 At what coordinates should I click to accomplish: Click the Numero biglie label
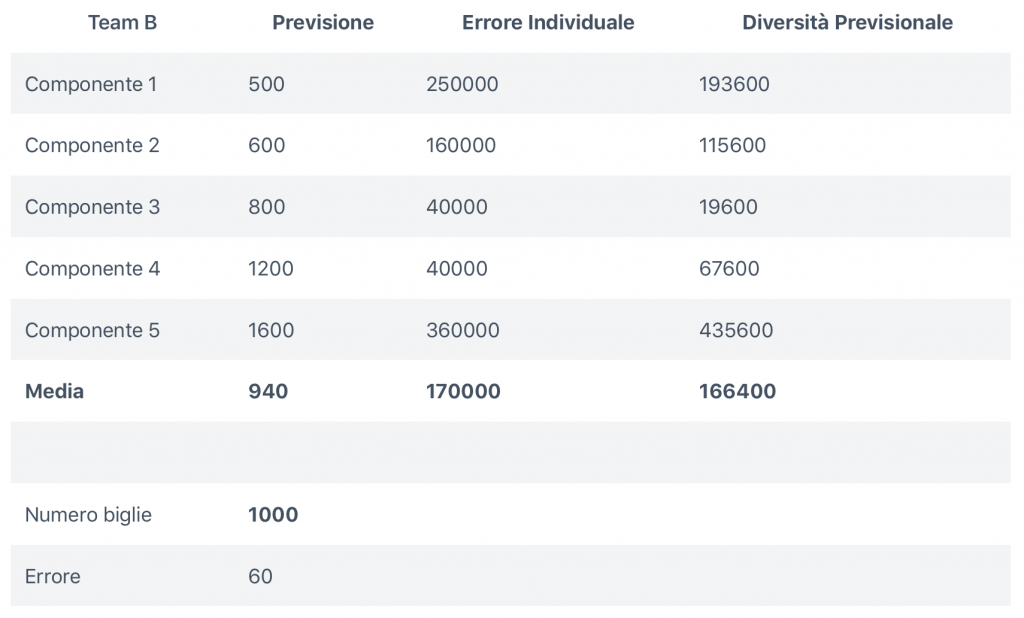point(88,515)
